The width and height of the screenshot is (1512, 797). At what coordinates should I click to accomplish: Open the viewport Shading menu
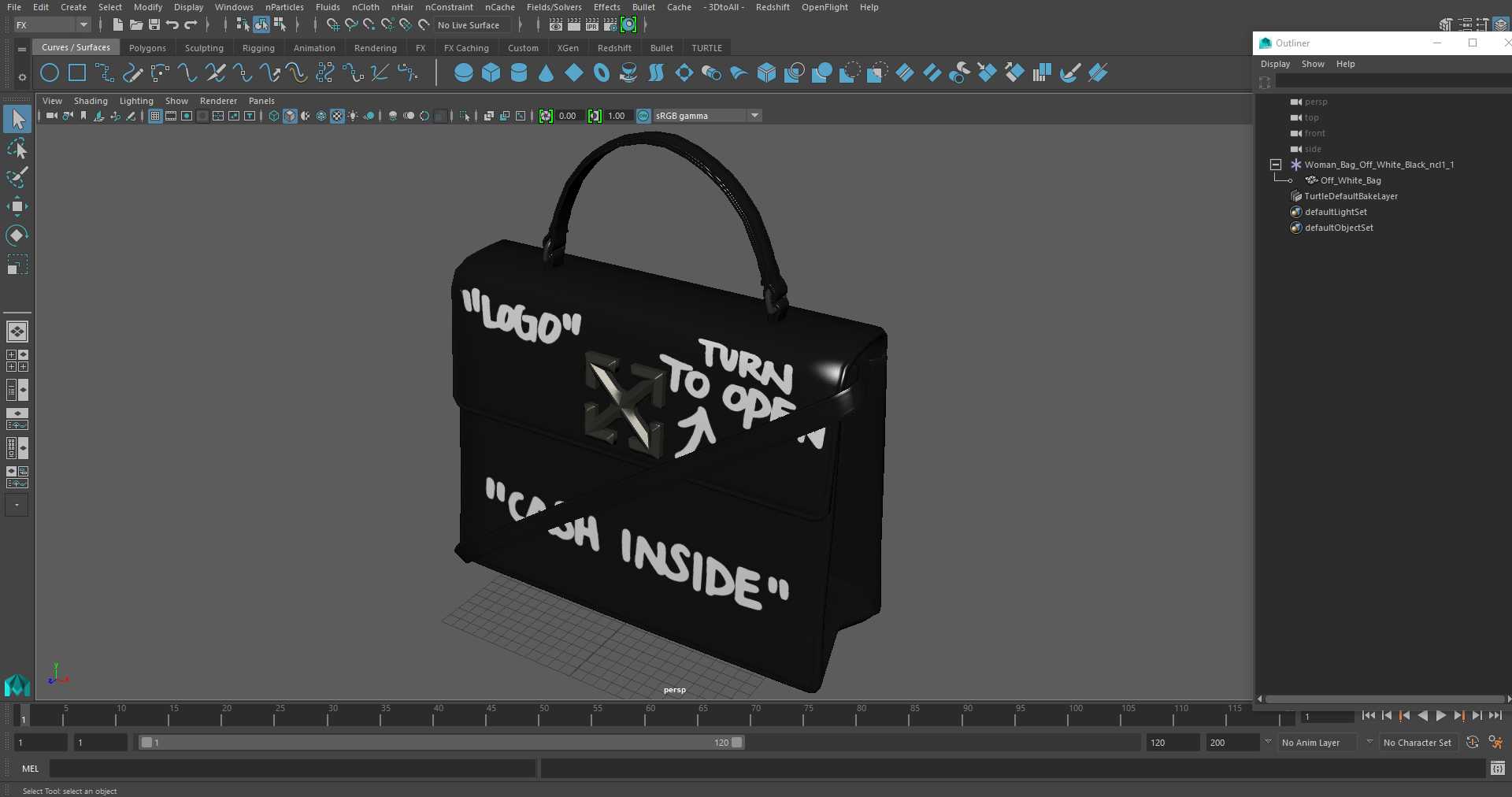pos(91,101)
